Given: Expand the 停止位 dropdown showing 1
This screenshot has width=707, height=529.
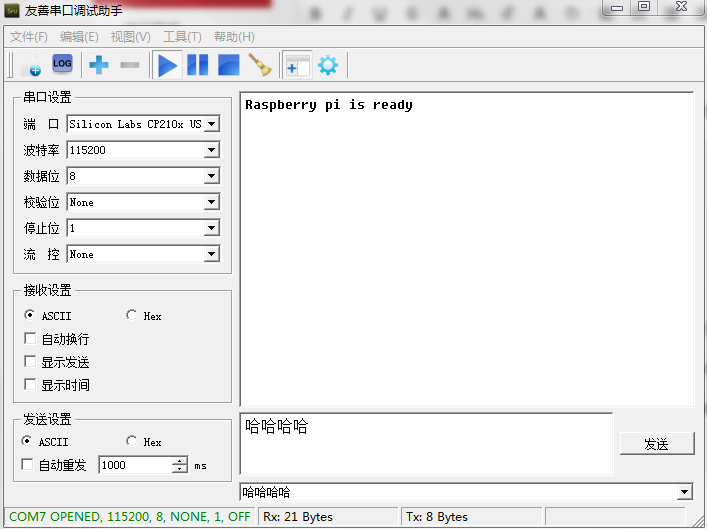Looking at the screenshot, I should point(211,228).
